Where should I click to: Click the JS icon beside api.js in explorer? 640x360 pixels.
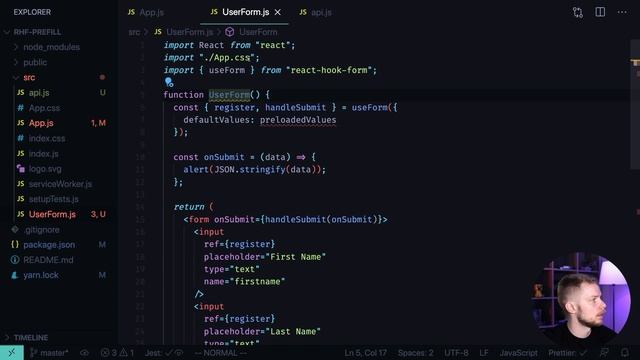tap(20, 93)
